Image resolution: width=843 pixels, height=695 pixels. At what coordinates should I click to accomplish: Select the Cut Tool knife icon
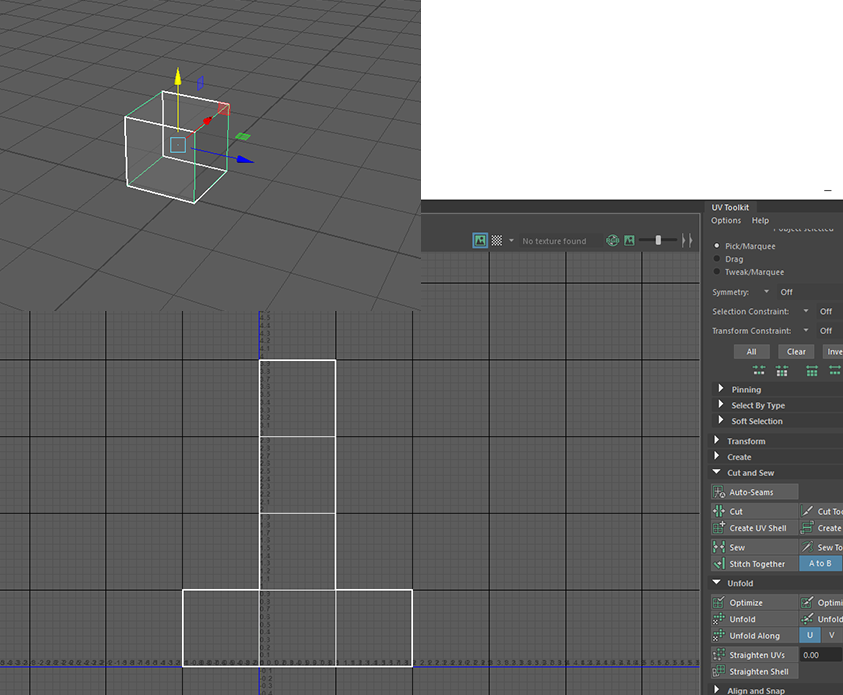tap(807, 511)
